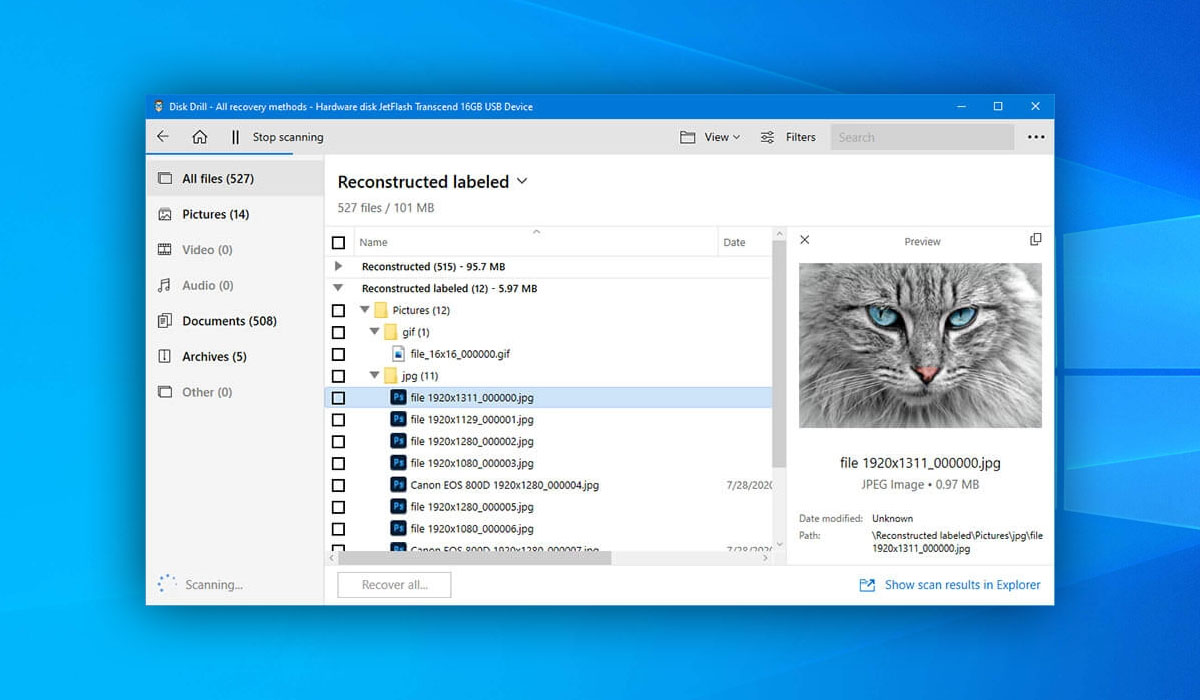
Task: Select Video (0) category
Action: pyautogui.click(x=235, y=250)
